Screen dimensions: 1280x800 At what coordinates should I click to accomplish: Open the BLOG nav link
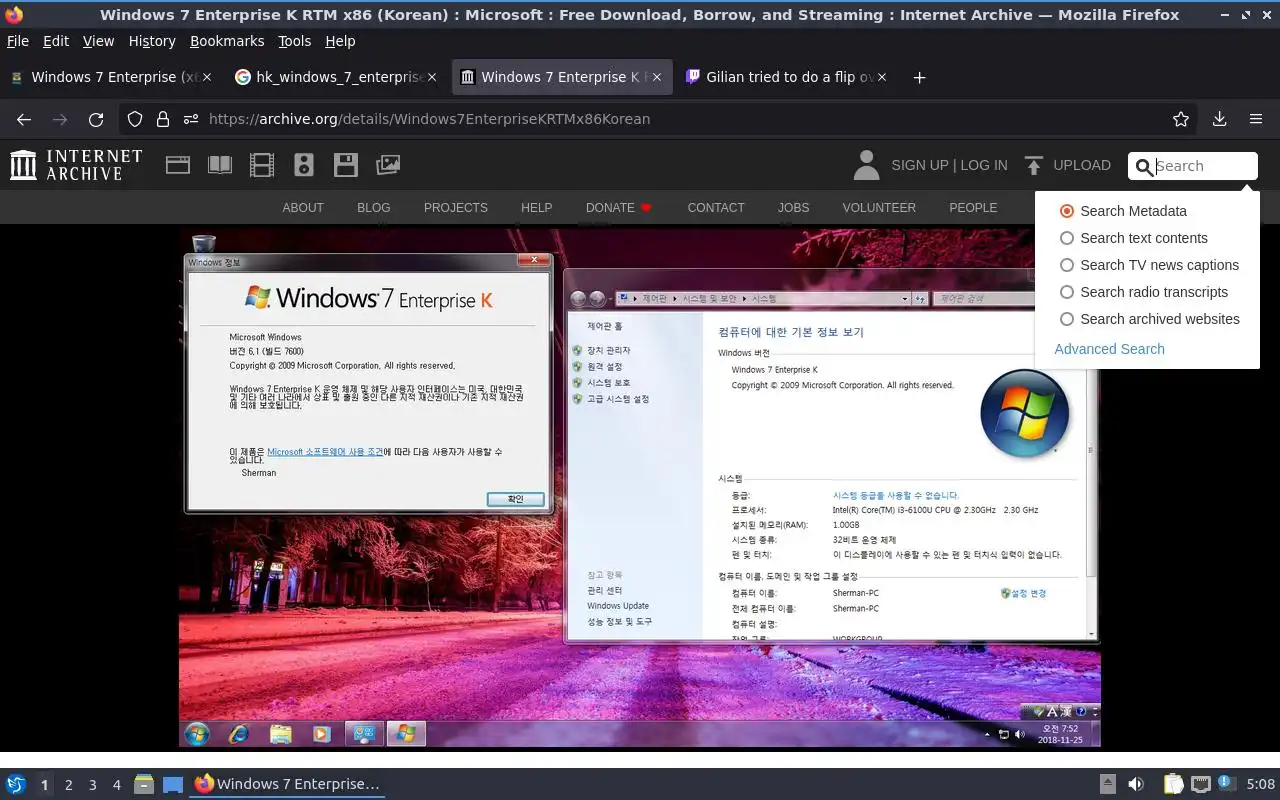374,208
